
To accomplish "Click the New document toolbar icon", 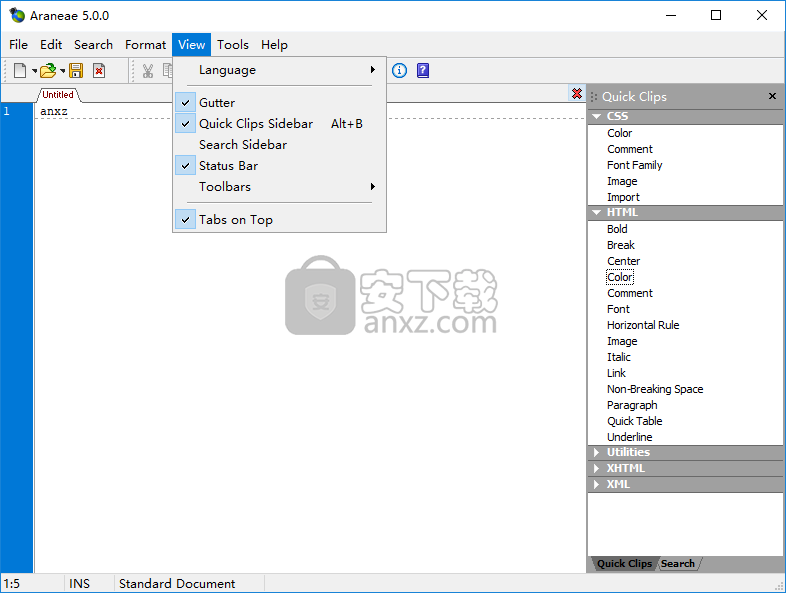I will pyautogui.click(x=20, y=71).
